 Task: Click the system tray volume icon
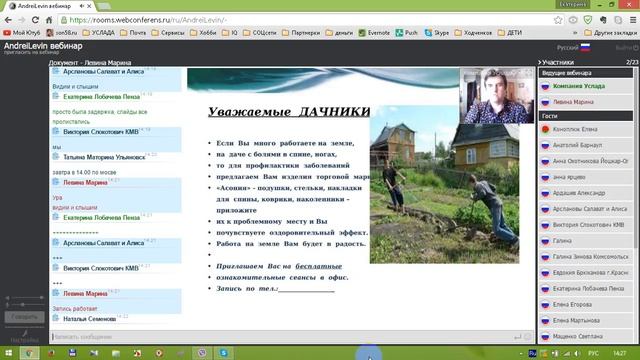577,353
